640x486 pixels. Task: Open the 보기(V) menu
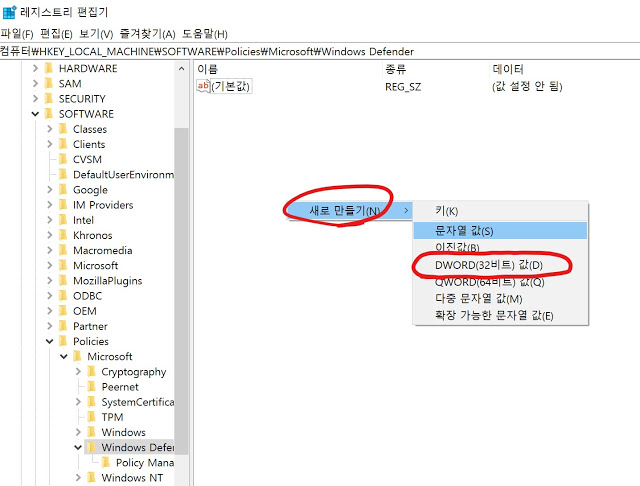click(96, 34)
